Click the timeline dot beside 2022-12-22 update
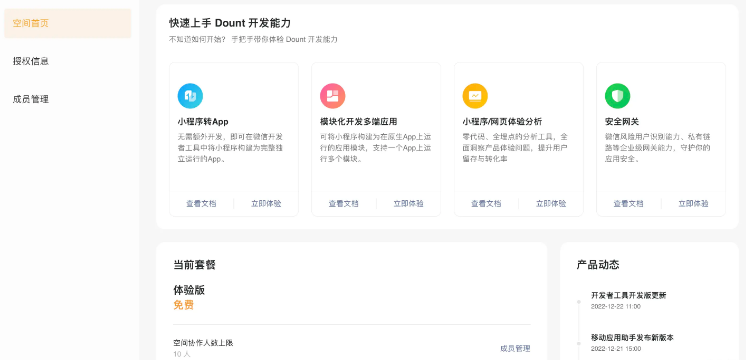Screen dimensions: 746x360 coord(579,302)
